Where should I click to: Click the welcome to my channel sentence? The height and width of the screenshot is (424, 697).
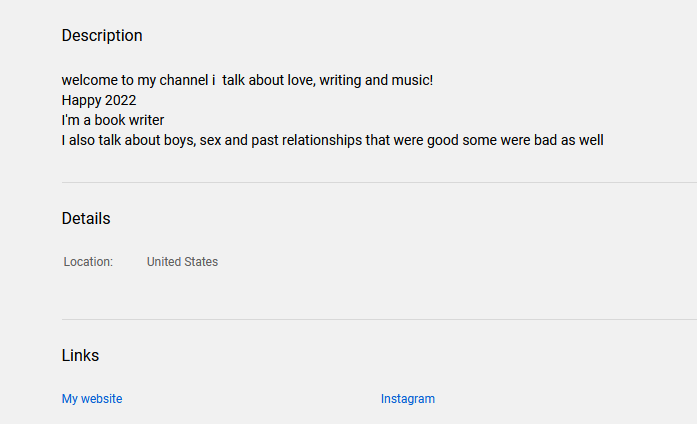(247, 80)
